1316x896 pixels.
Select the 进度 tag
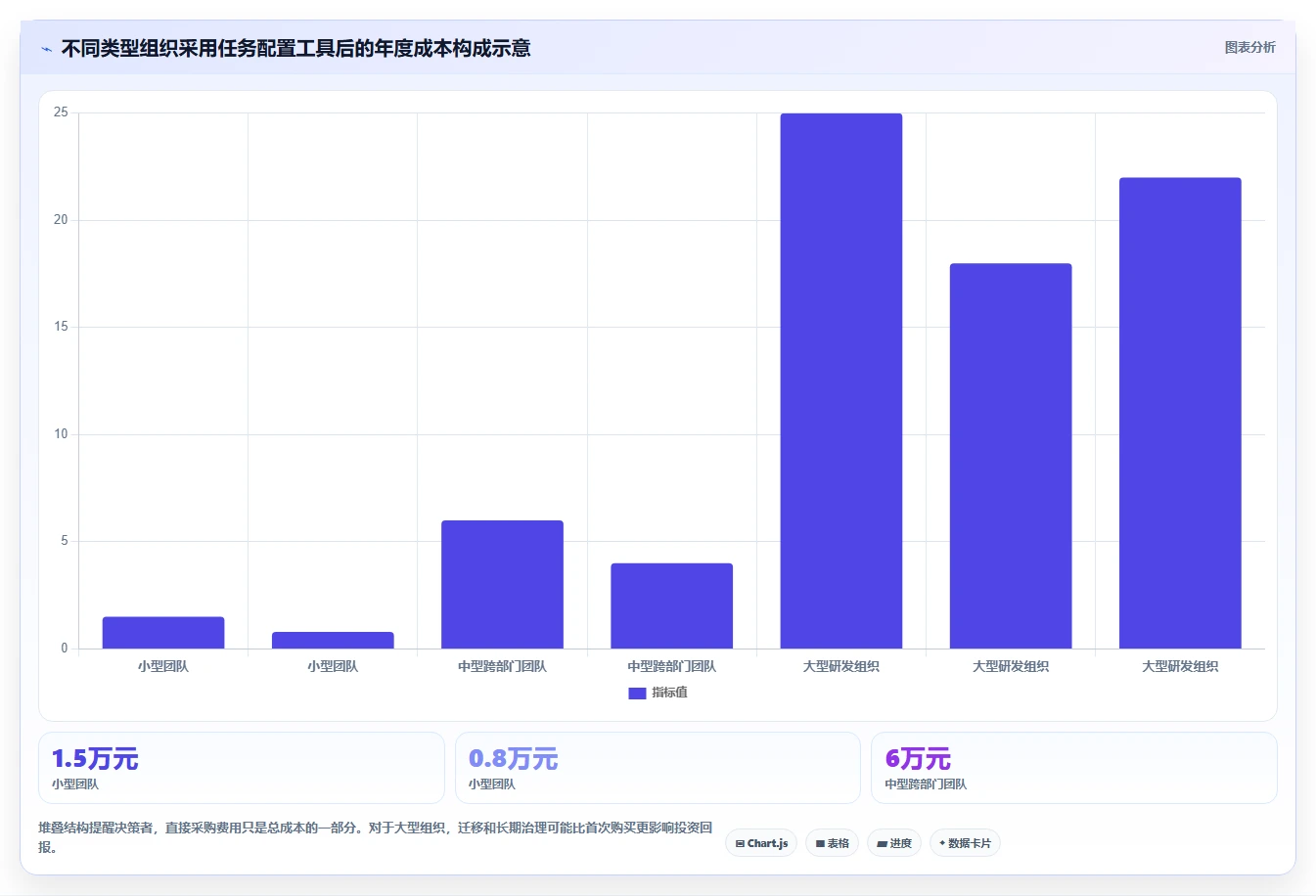point(894,843)
